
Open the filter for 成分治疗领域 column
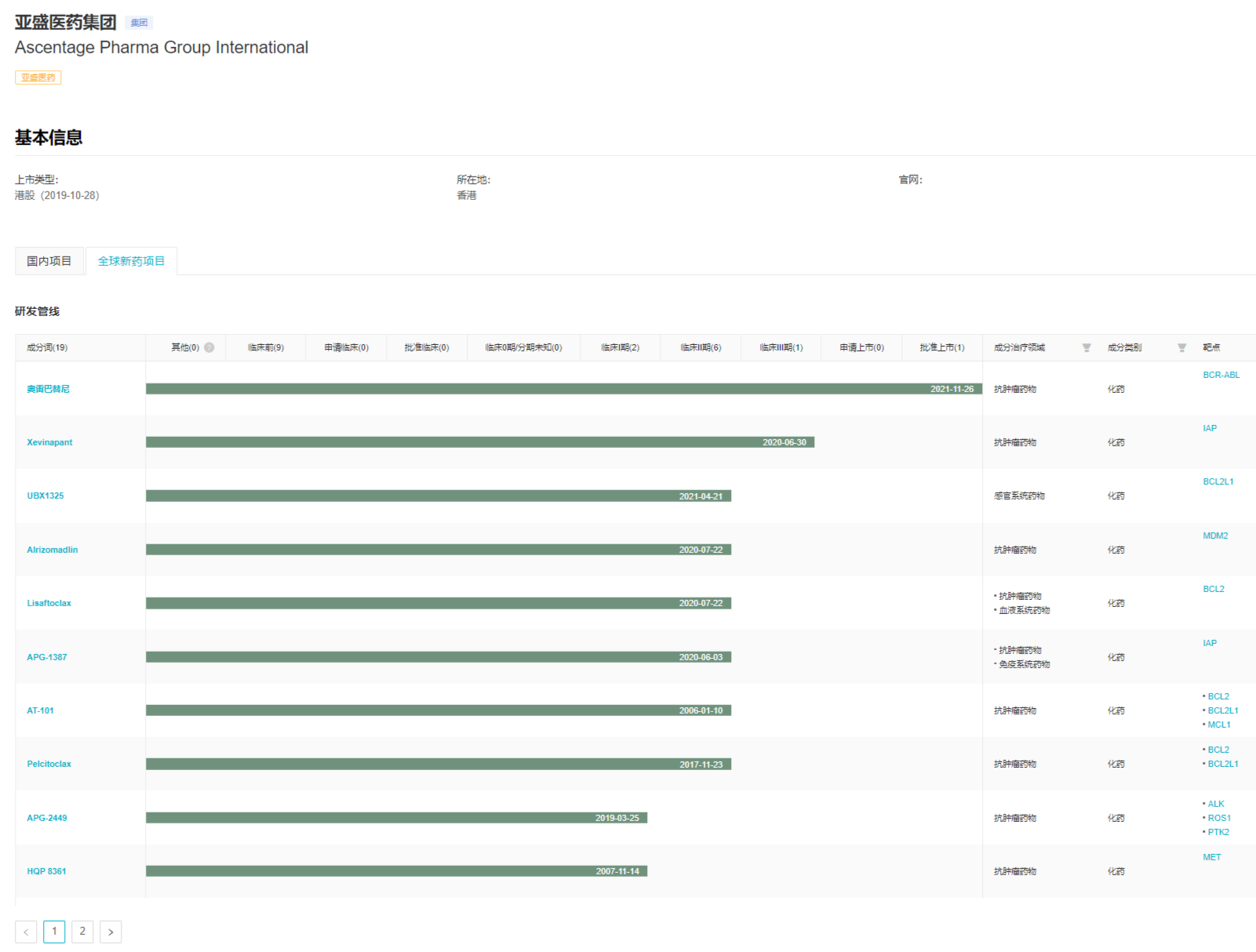tap(1087, 347)
